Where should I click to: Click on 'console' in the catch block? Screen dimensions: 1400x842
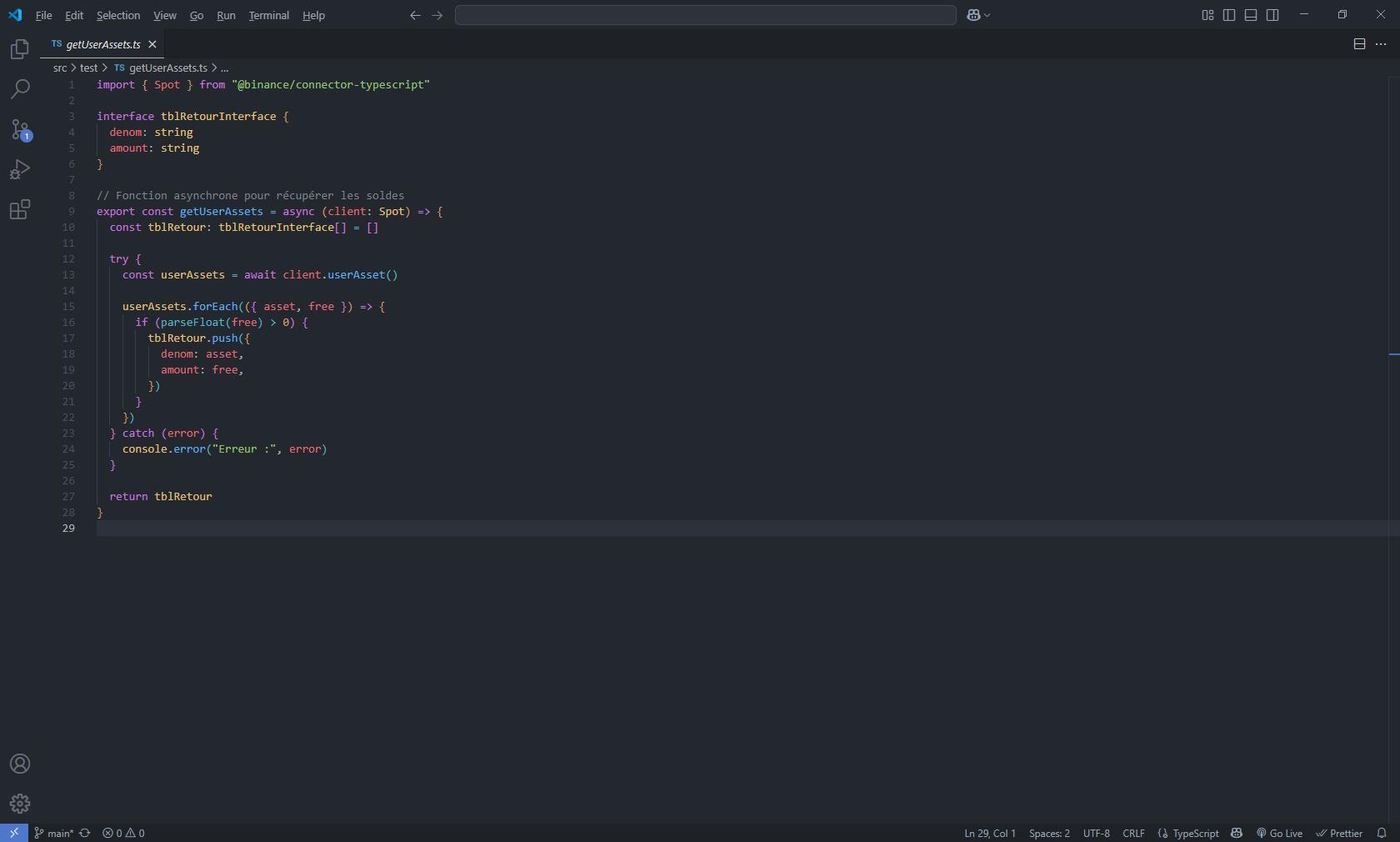[x=145, y=449]
